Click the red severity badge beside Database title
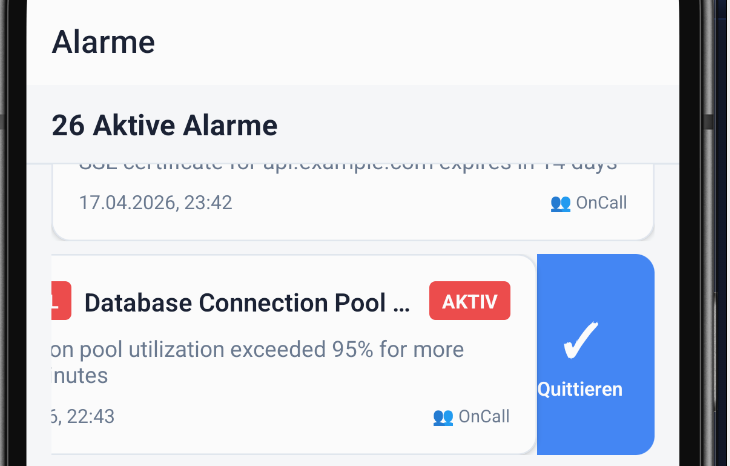 coord(60,301)
